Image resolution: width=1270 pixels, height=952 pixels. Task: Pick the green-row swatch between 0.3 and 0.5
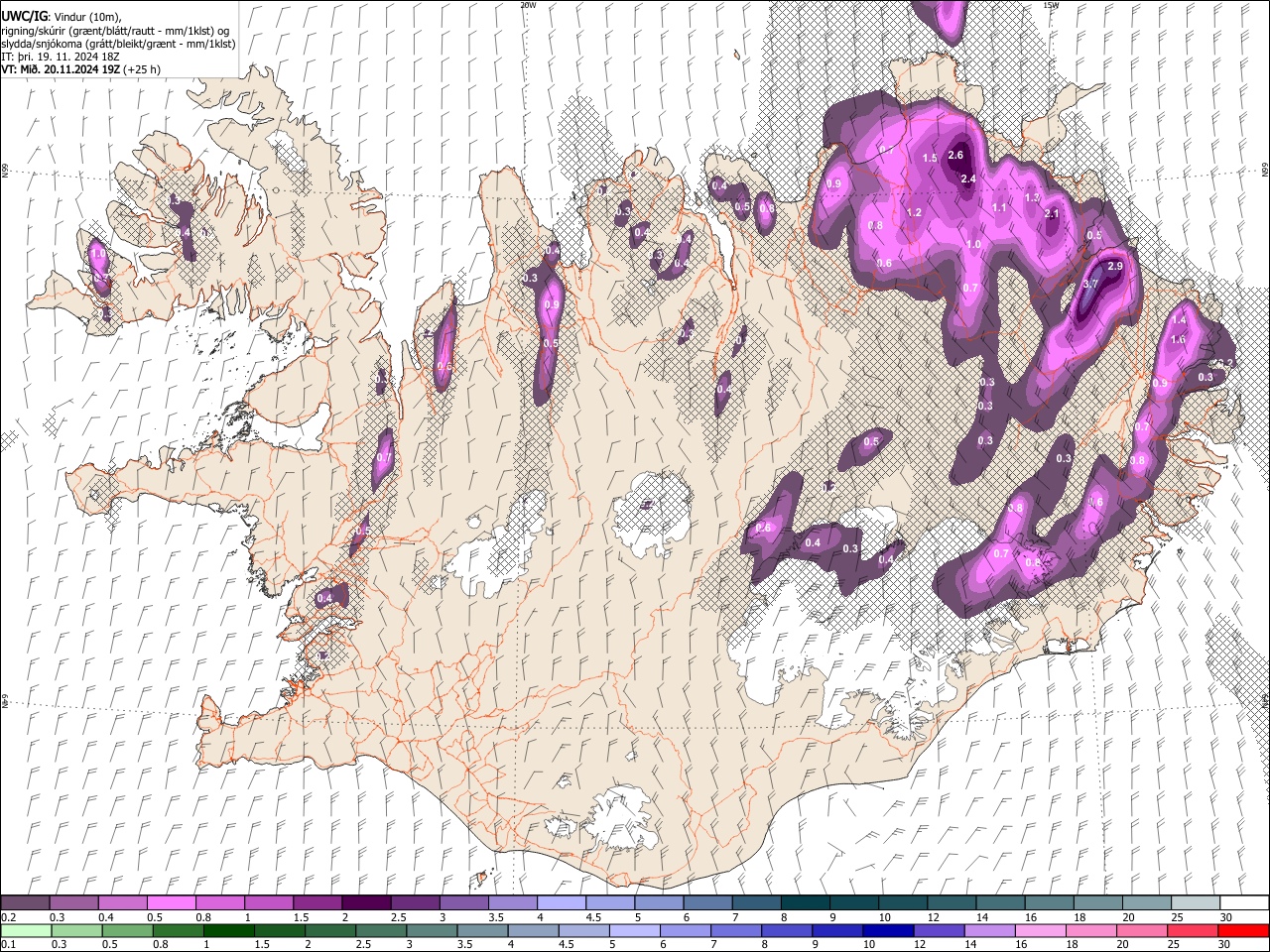(76, 931)
